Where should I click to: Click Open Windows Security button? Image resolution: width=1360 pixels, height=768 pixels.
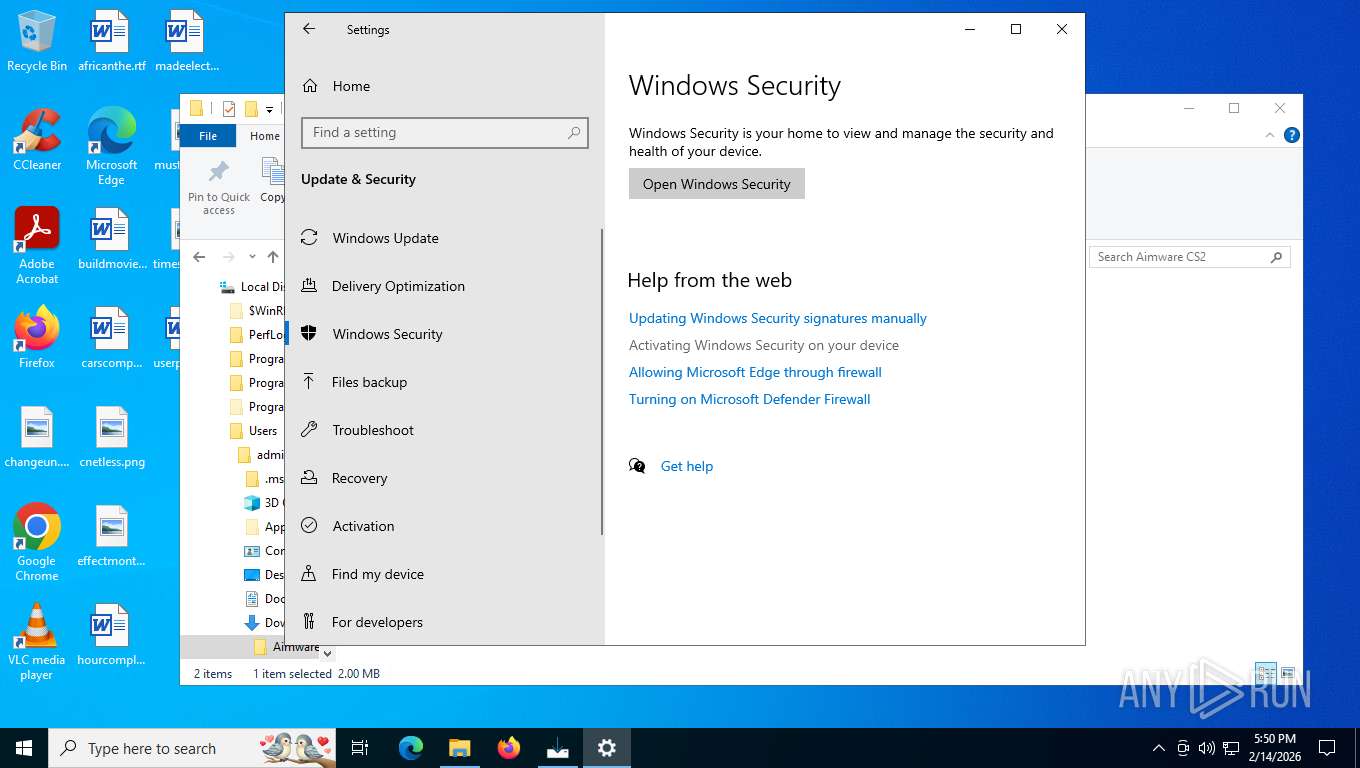click(x=716, y=184)
